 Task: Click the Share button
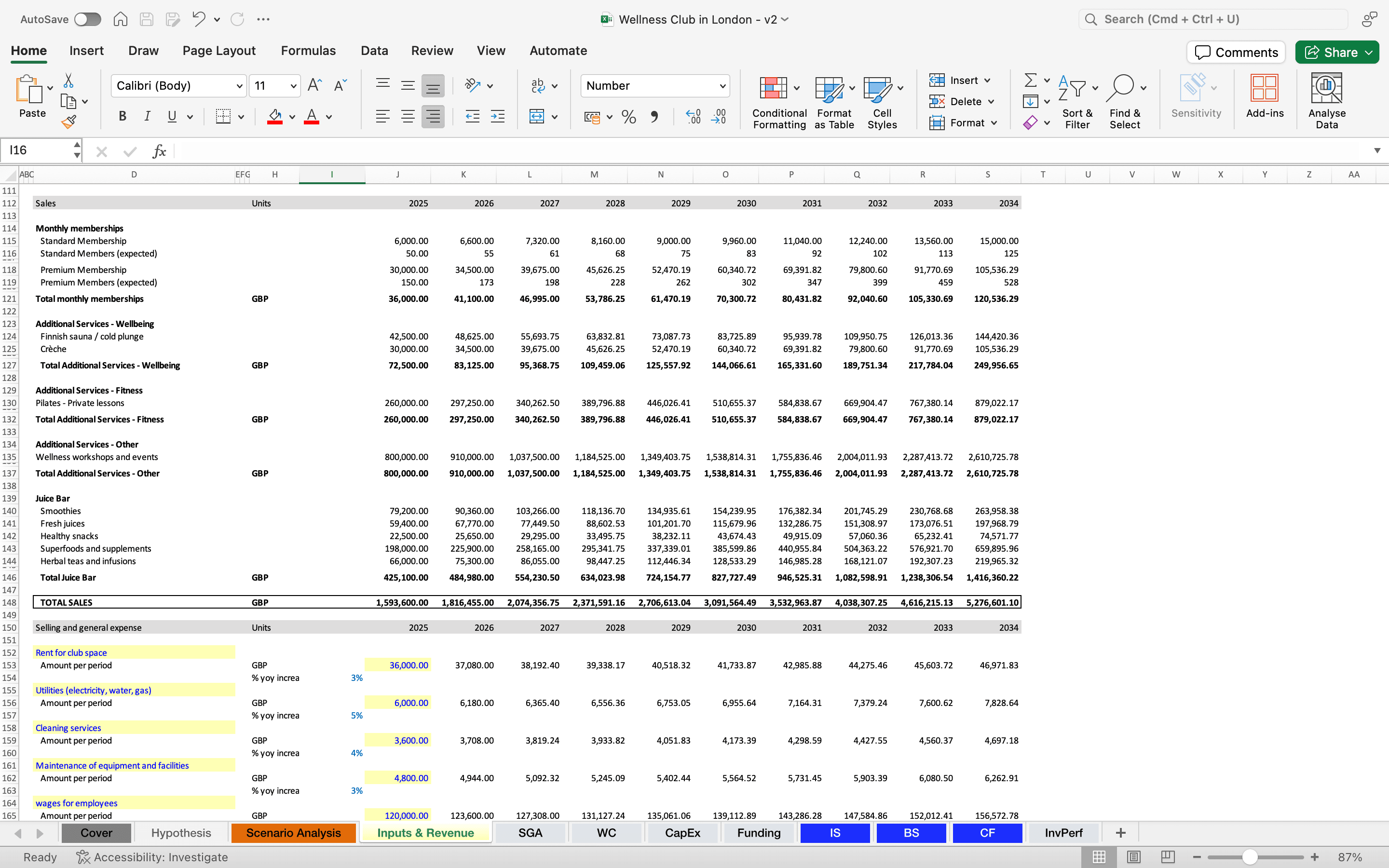point(1337,52)
